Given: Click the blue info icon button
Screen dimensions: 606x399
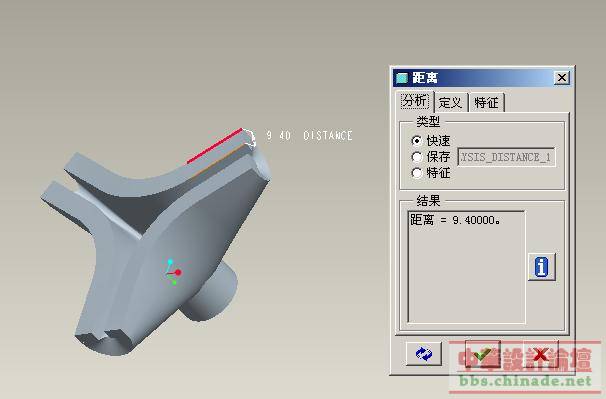Looking at the screenshot, I should 541,266.
